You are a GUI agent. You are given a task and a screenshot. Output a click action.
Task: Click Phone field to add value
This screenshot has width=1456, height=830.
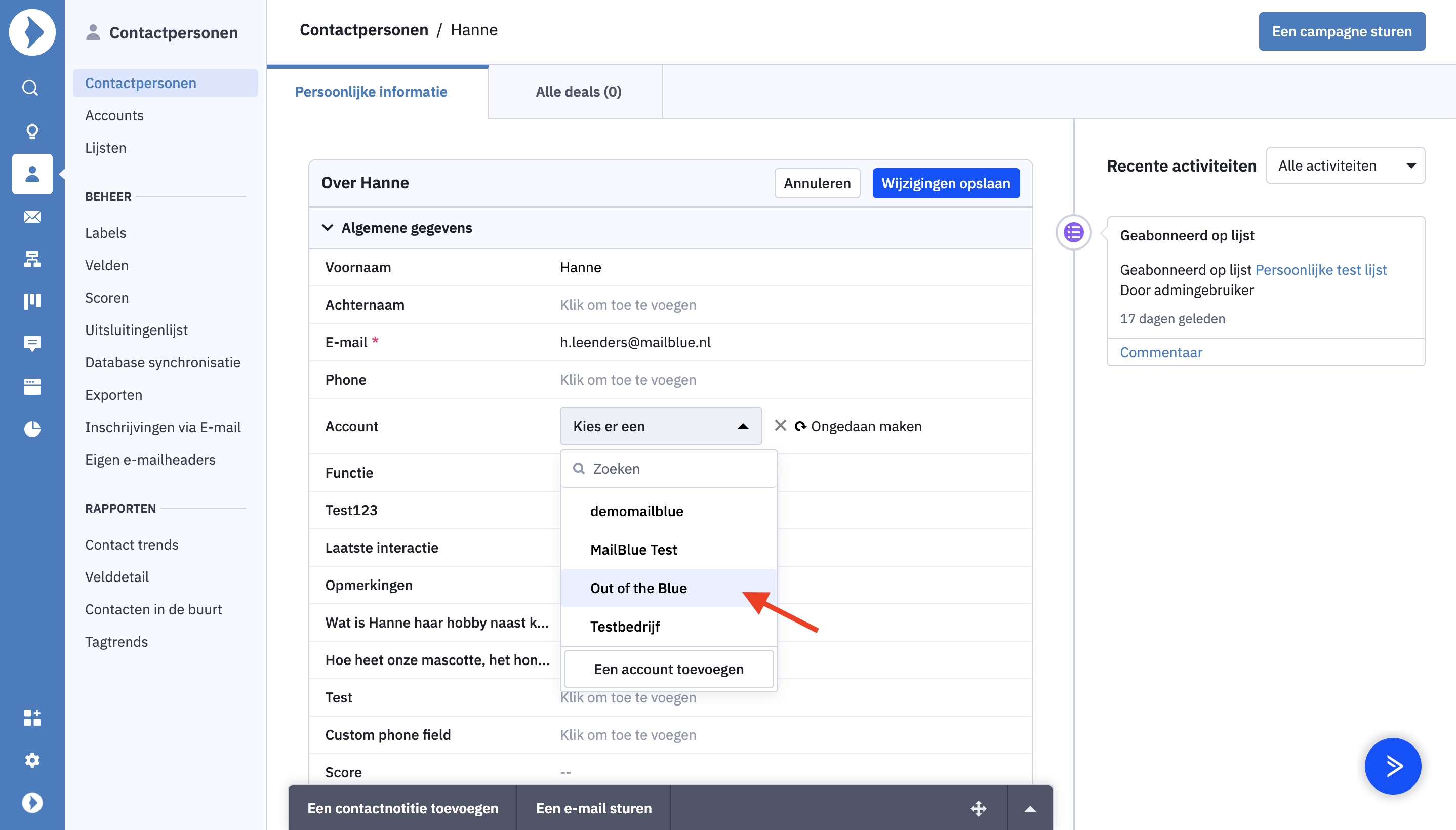(628, 380)
